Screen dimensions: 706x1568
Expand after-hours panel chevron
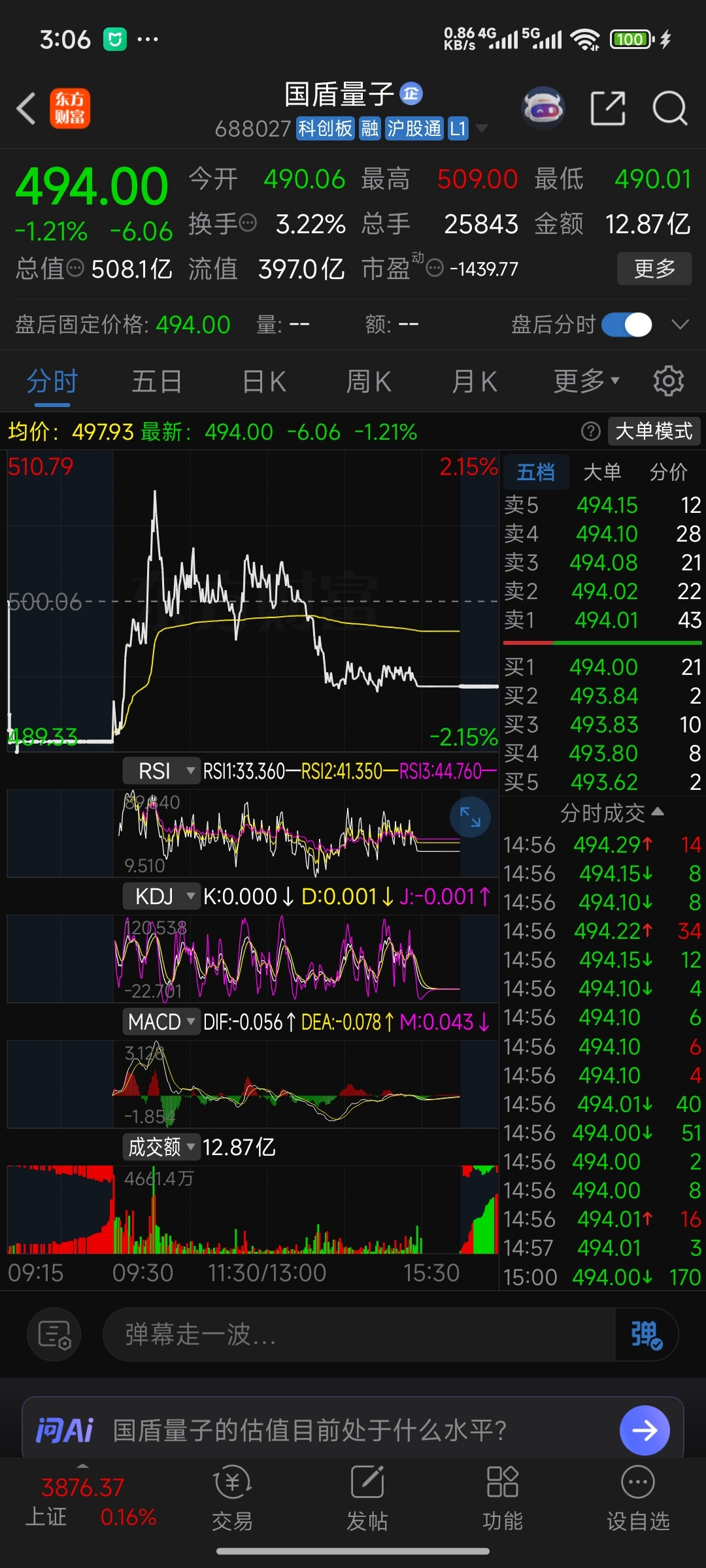(681, 324)
